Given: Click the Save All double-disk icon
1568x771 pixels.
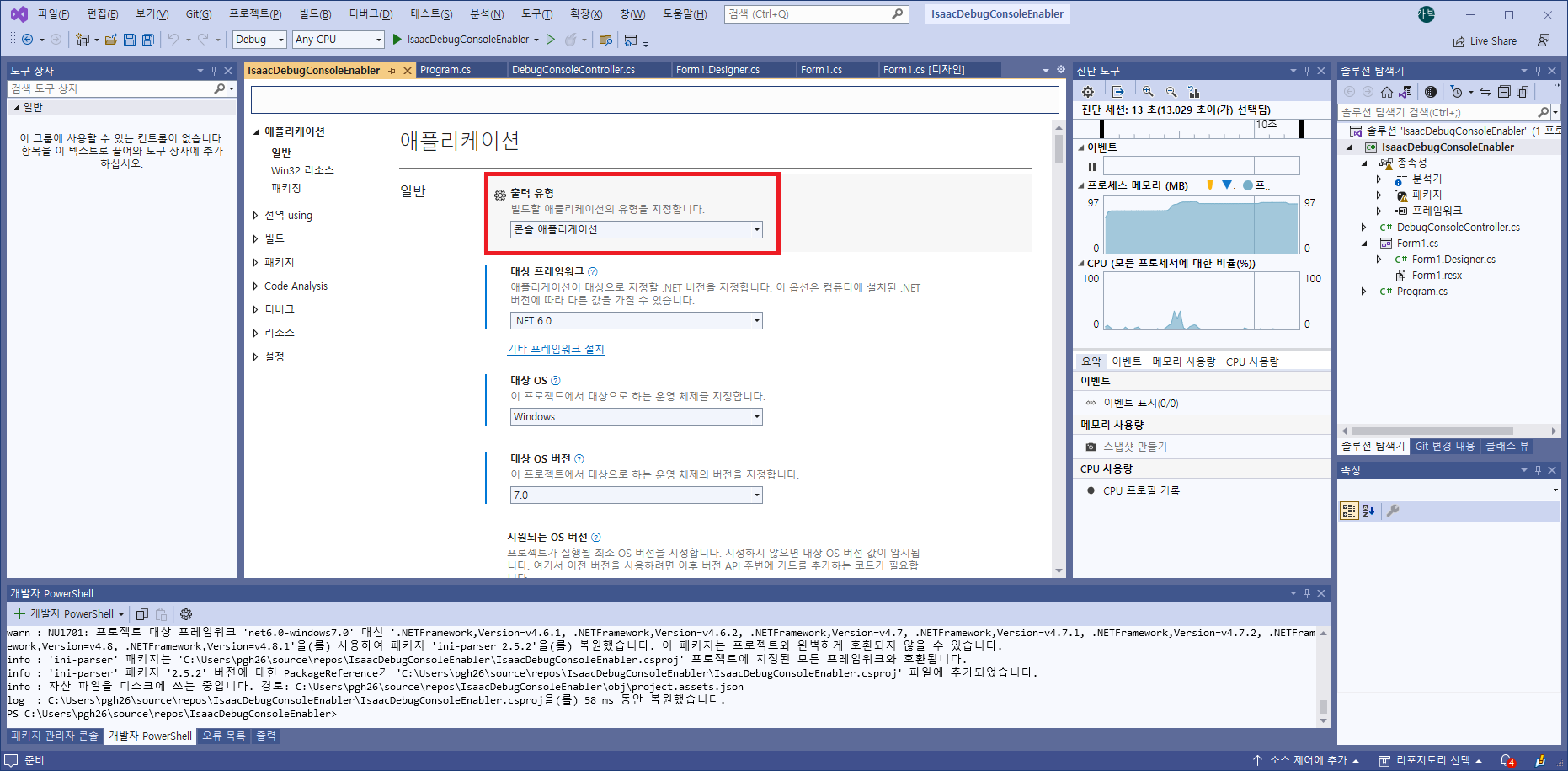Looking at the screenshot, I should click(x=147, y=40).
